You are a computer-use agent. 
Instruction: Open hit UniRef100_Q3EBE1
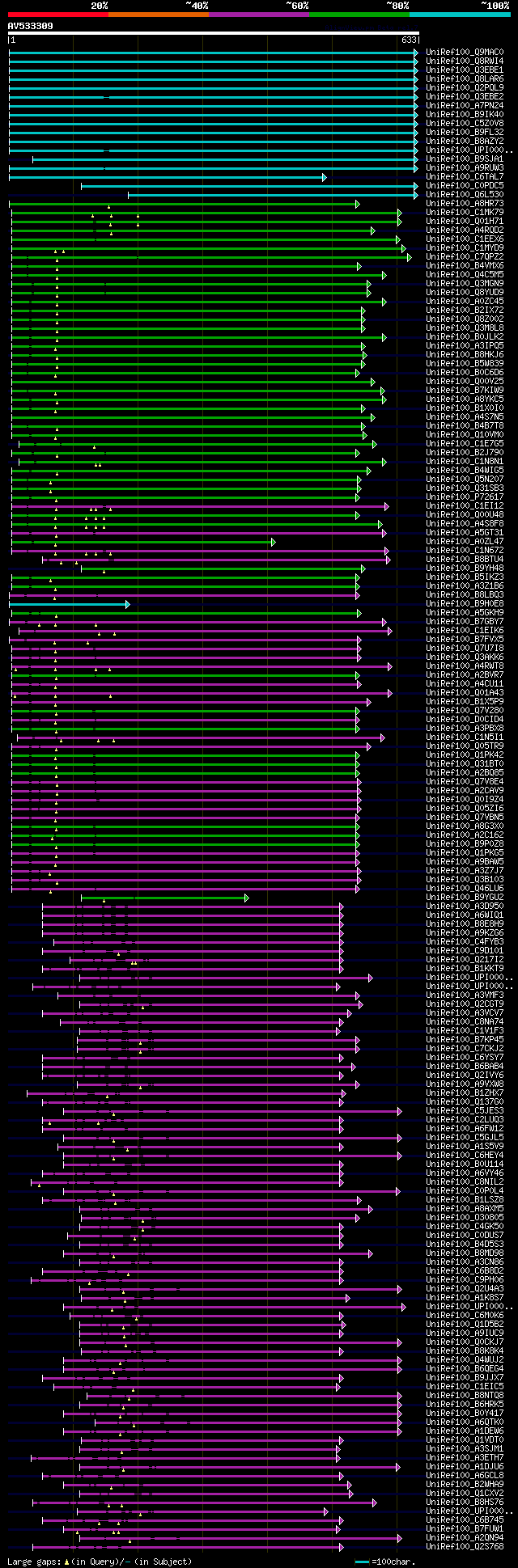click(x=465, y=70)
